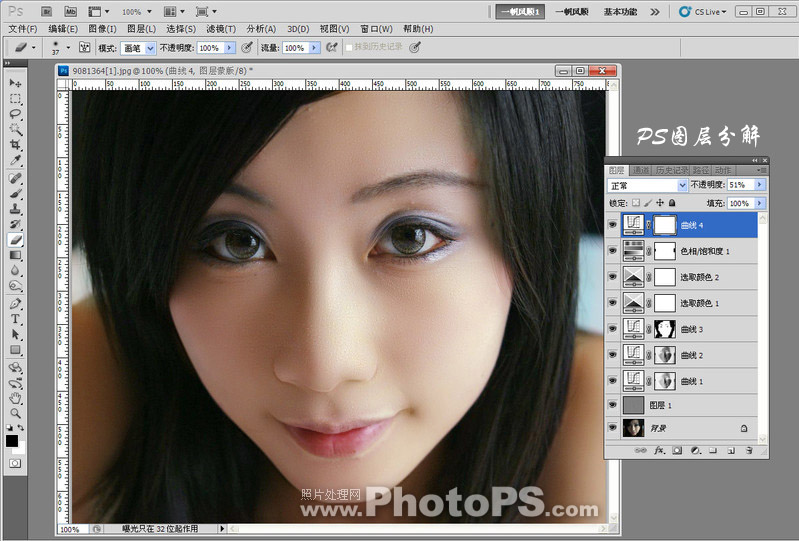The width and height of the screenshot is (799, 541).
Task: Toggle lock all padlock in layers panel
Action: pyautogui.click(x=672, y=203)
